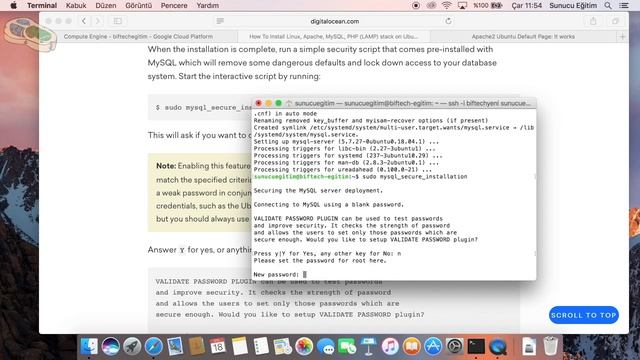Switch to Compute Engine Google Cloud tab

(138, 36)
